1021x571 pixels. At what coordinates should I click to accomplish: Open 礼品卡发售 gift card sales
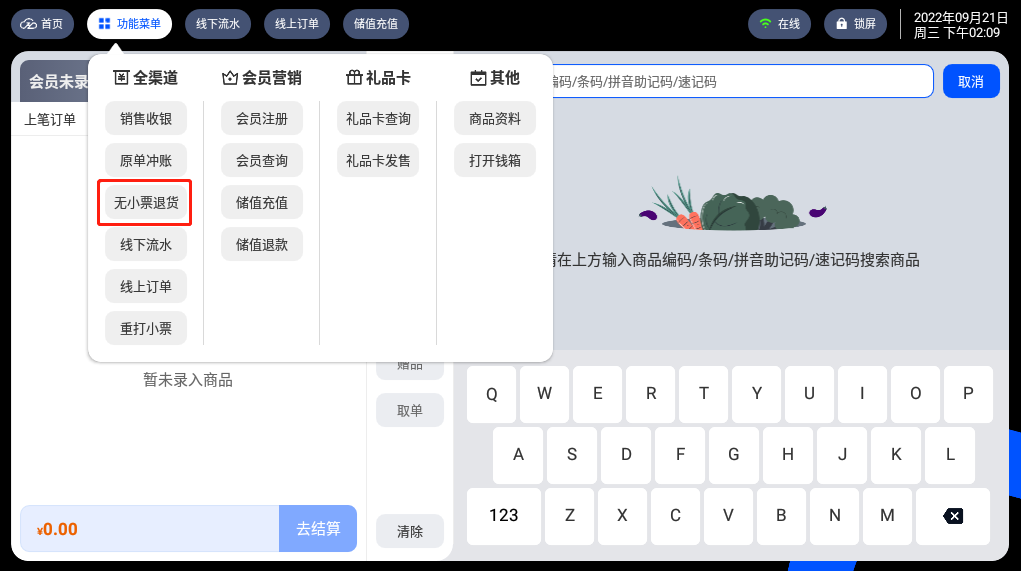[378, 160]
